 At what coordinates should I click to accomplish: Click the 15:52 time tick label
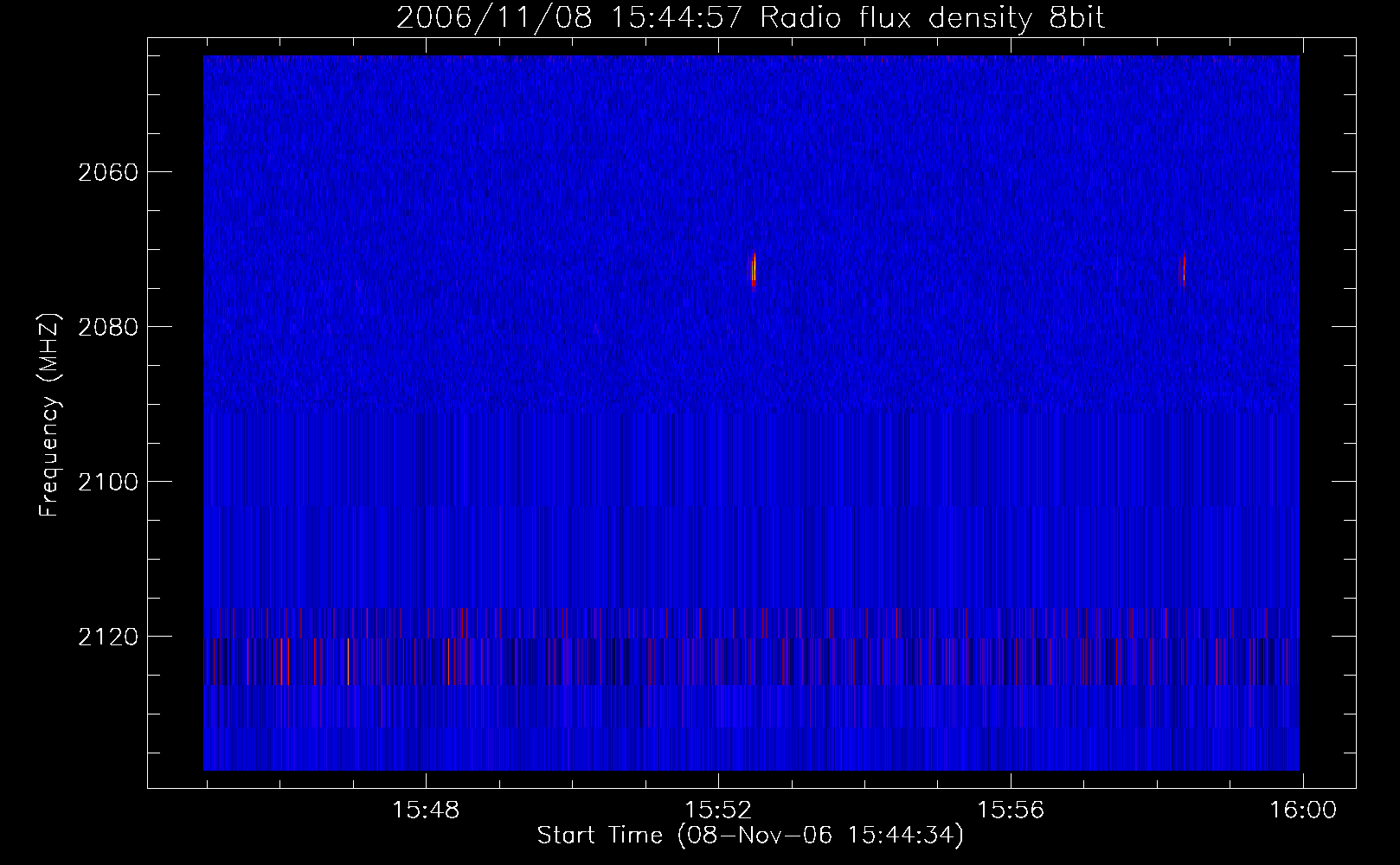[x=718, y=811]
